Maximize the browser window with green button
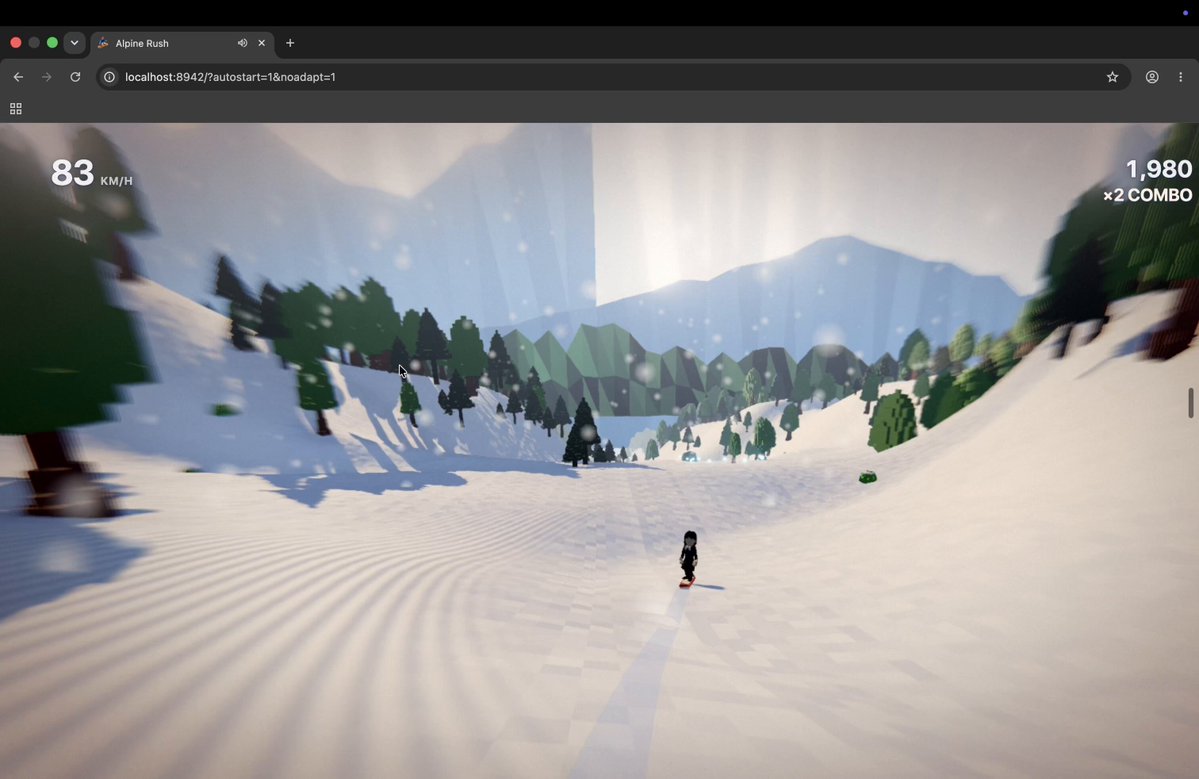1199x779 pixels. [x=52, y=43]
